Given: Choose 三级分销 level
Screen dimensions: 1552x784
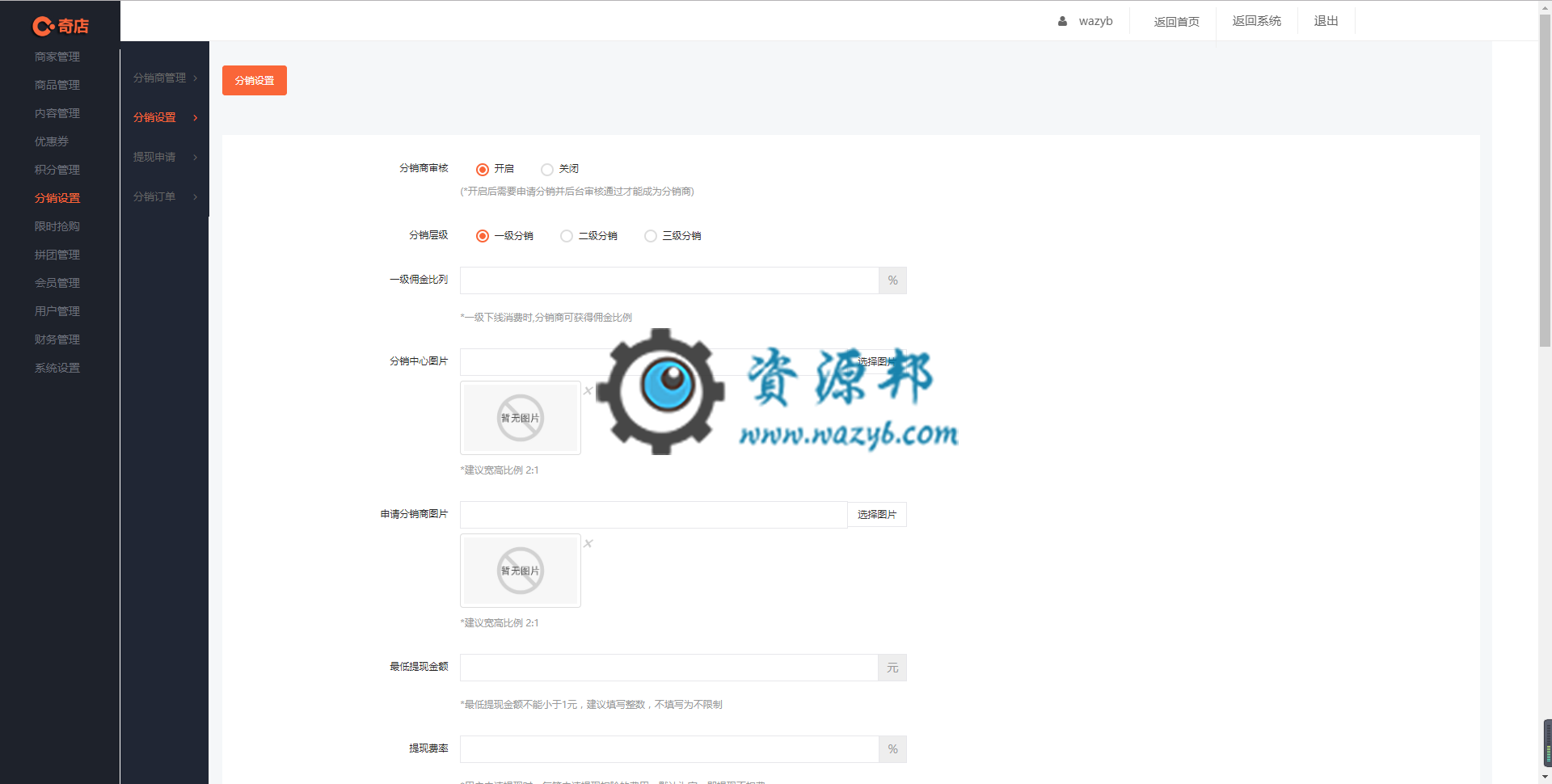Looking at the screenshot, I should coord(651,236).
